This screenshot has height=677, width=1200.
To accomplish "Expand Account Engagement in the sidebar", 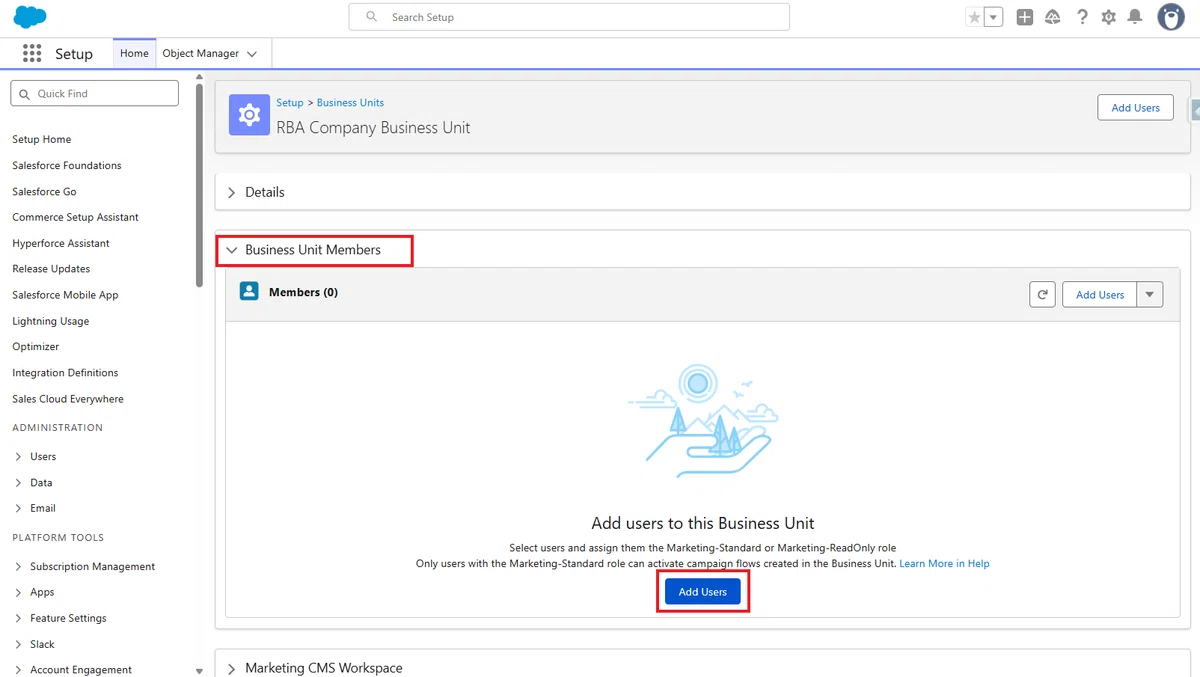I will 19,670.
